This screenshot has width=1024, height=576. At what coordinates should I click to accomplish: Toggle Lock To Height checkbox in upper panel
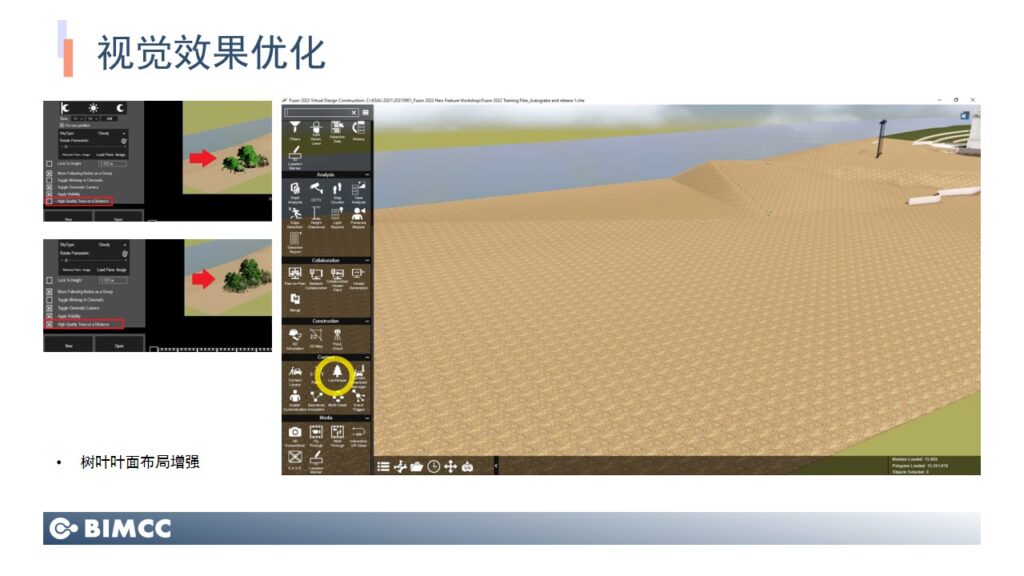(x=49, y=164)
